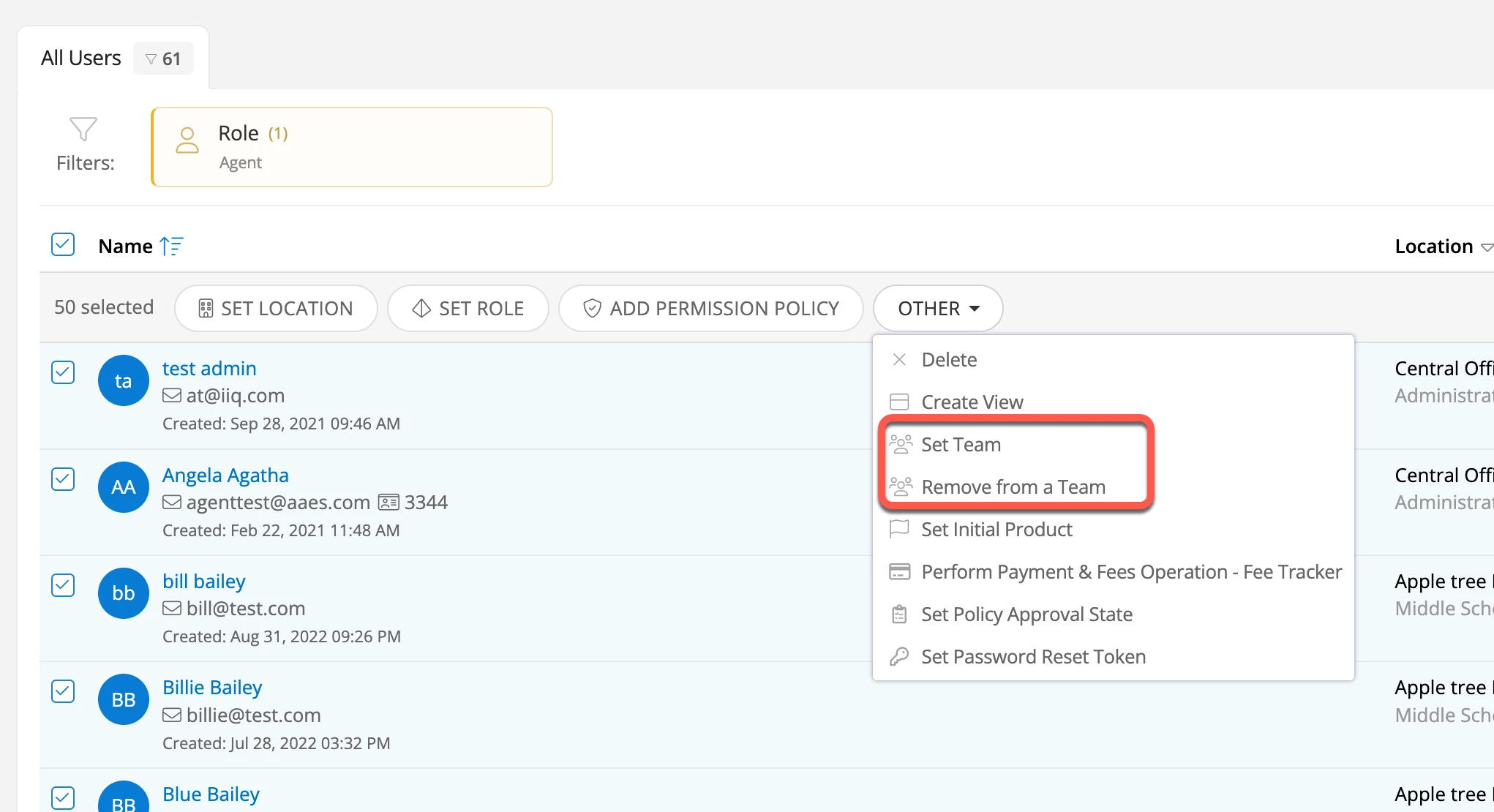Click the Name sort ascending icon
This screenshot has width=1494, height=812.
point(172,247)
